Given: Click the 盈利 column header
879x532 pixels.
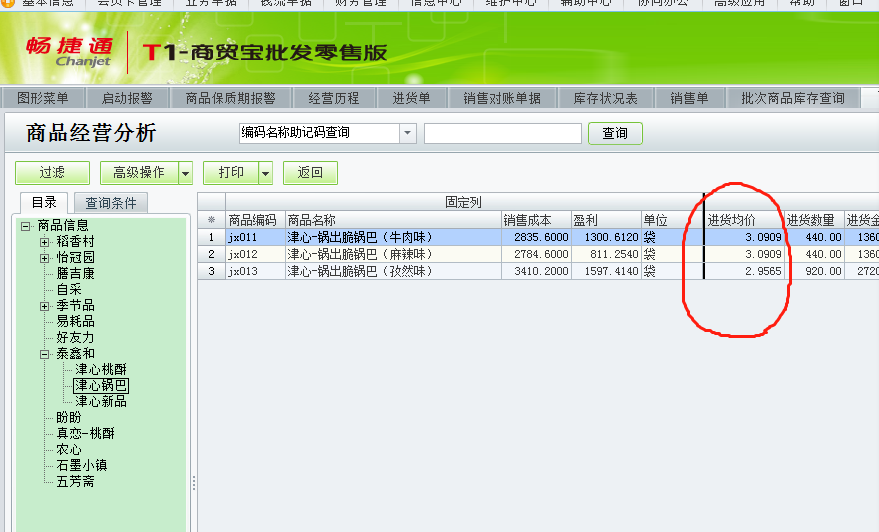Looking at the screenshot, I should coord(606,220).
